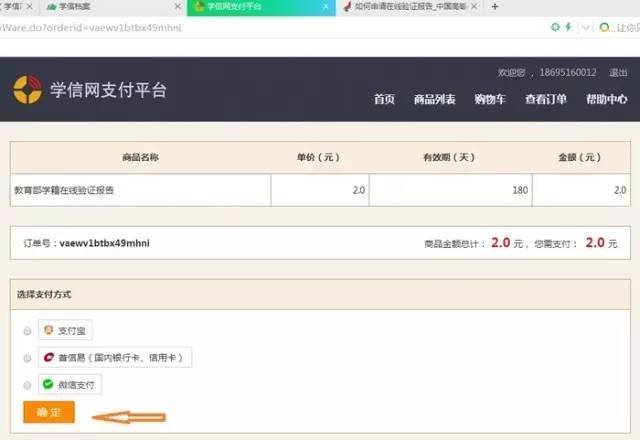Close the 学信网支付平台 browser tab
The height and width of the screenshot is (440, 640).
click(326, 7)
